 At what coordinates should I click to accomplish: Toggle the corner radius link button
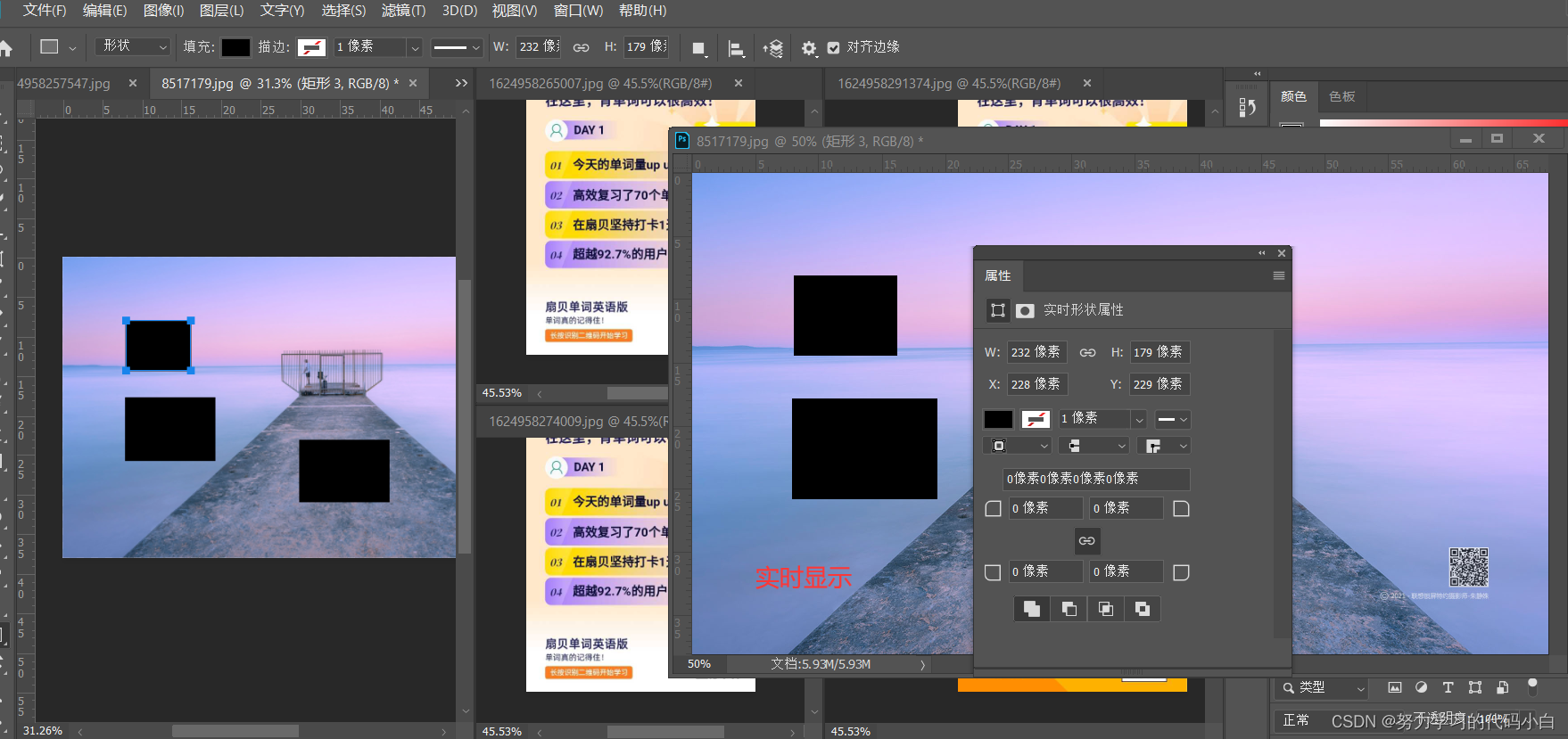pos(1086,540)
